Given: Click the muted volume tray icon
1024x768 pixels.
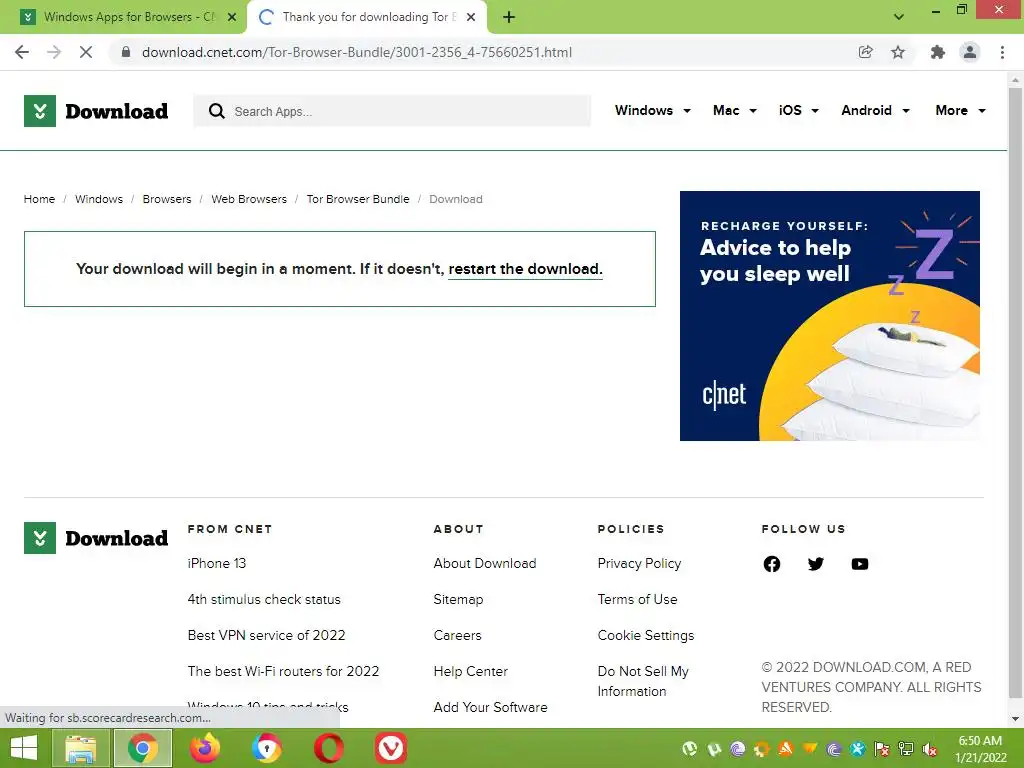Looking at the screenshot, I should (x=930, y=749).
